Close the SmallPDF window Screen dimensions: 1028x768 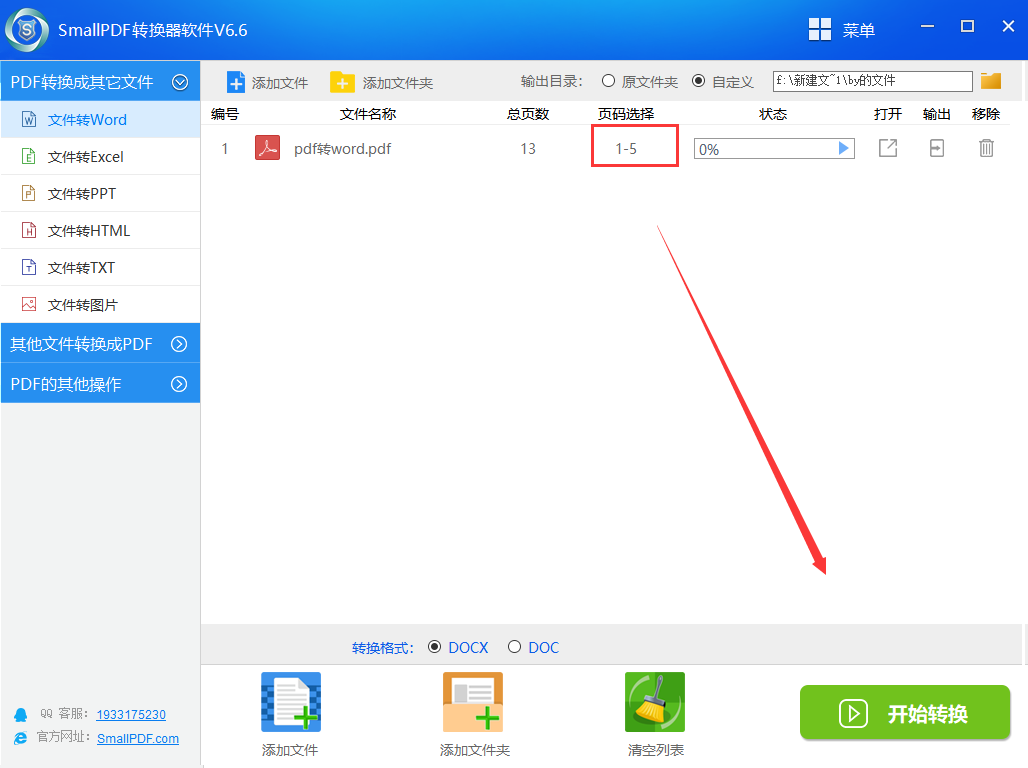(x=1008, y=26)
